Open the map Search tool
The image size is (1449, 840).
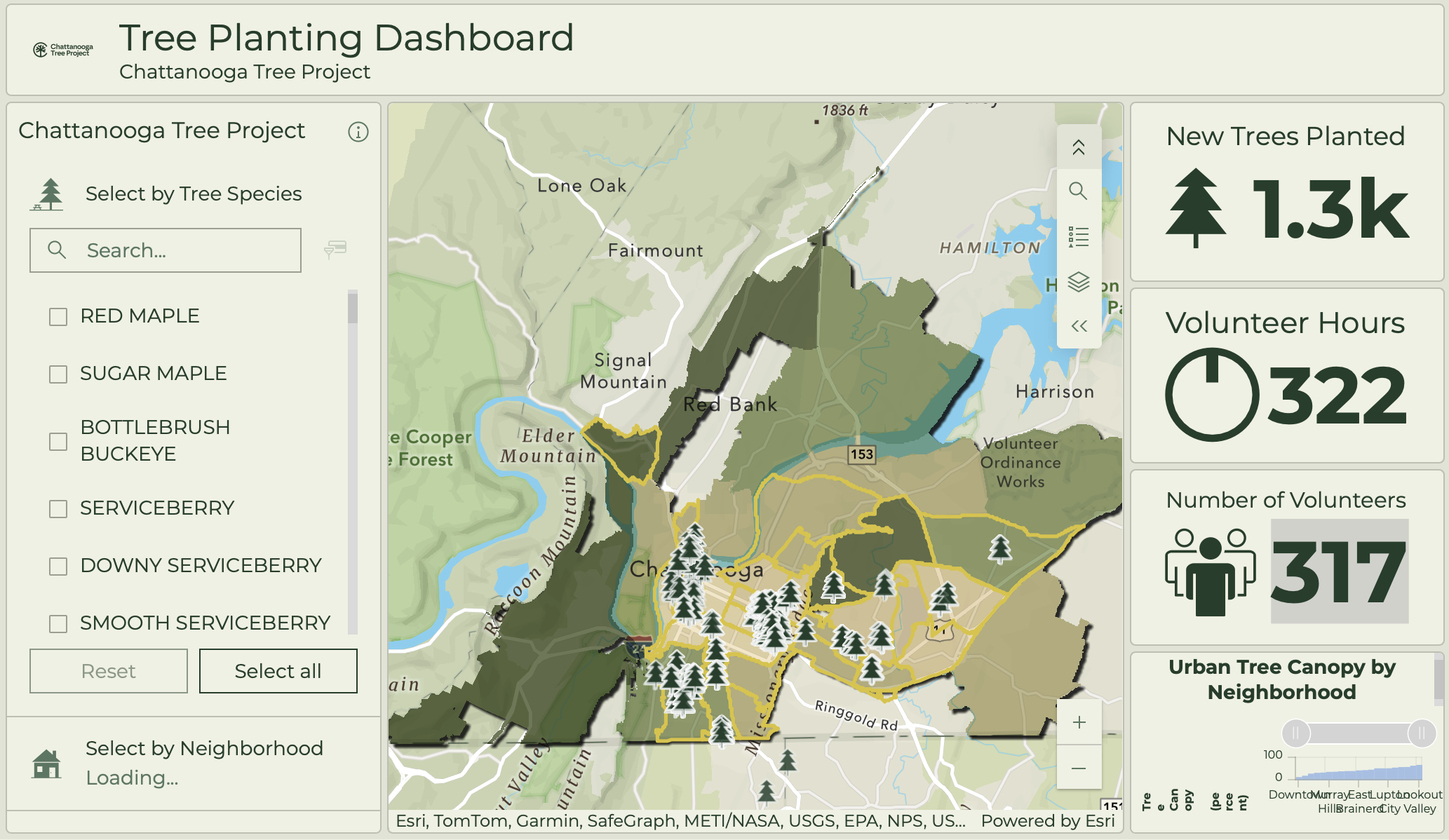1079,191
